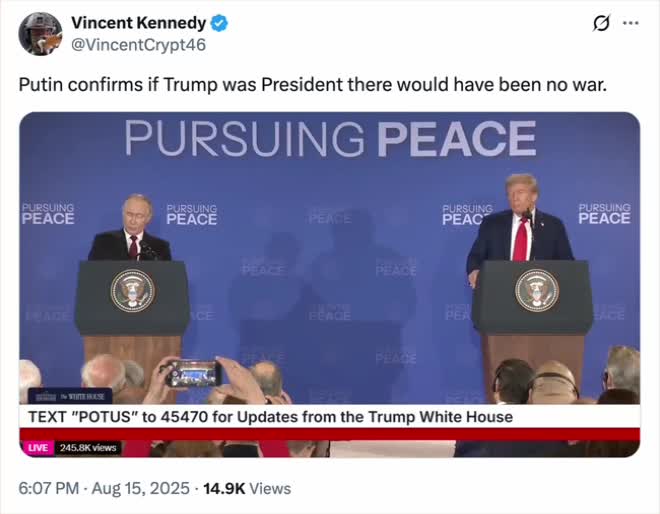Click the presidential seal on left podium
The width and height of the screenshot is (660, 514).
pyautogui.click(x=132, y=291)
